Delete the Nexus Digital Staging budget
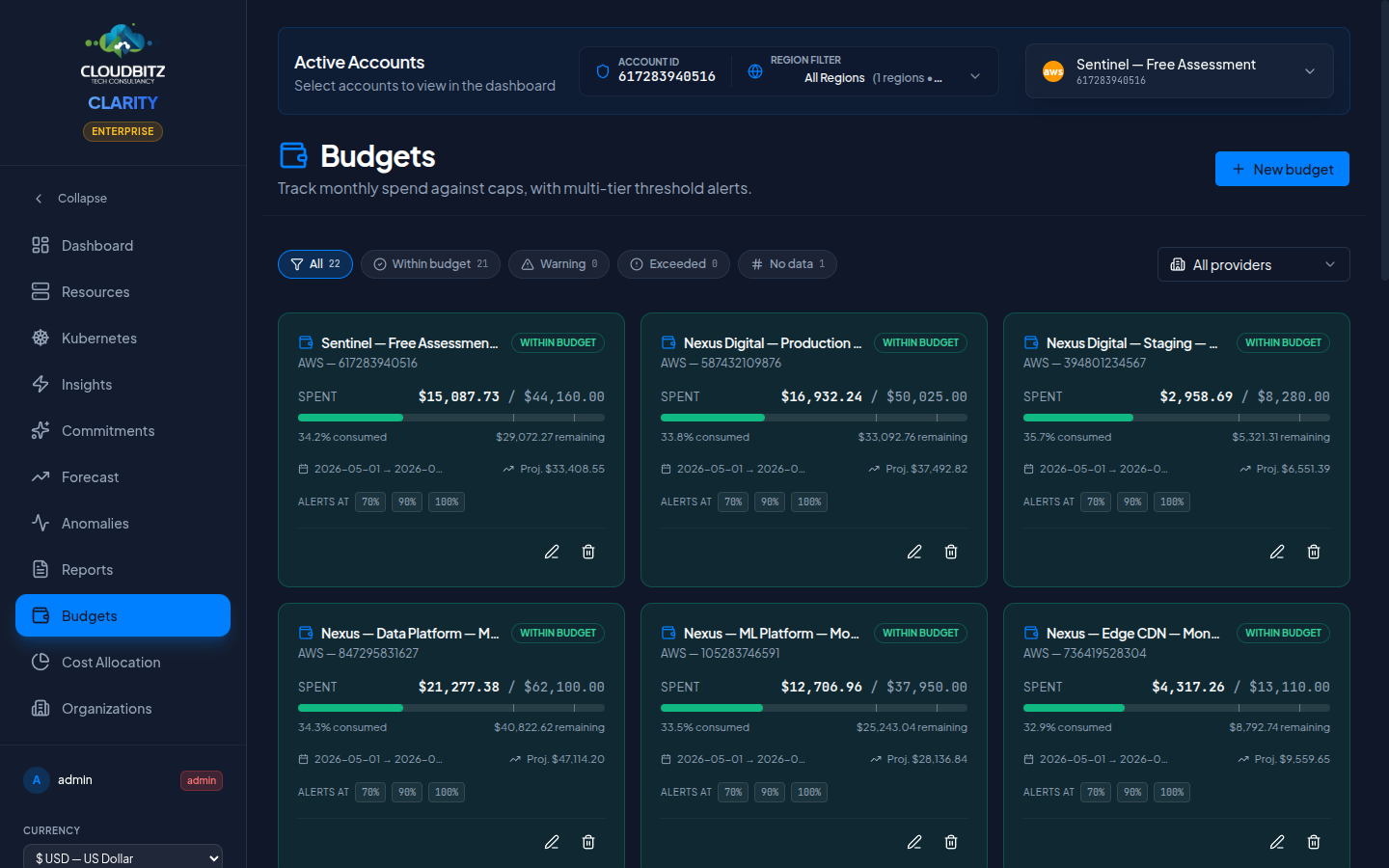This screenshot has width=1389, height=868. (1314, 552)
